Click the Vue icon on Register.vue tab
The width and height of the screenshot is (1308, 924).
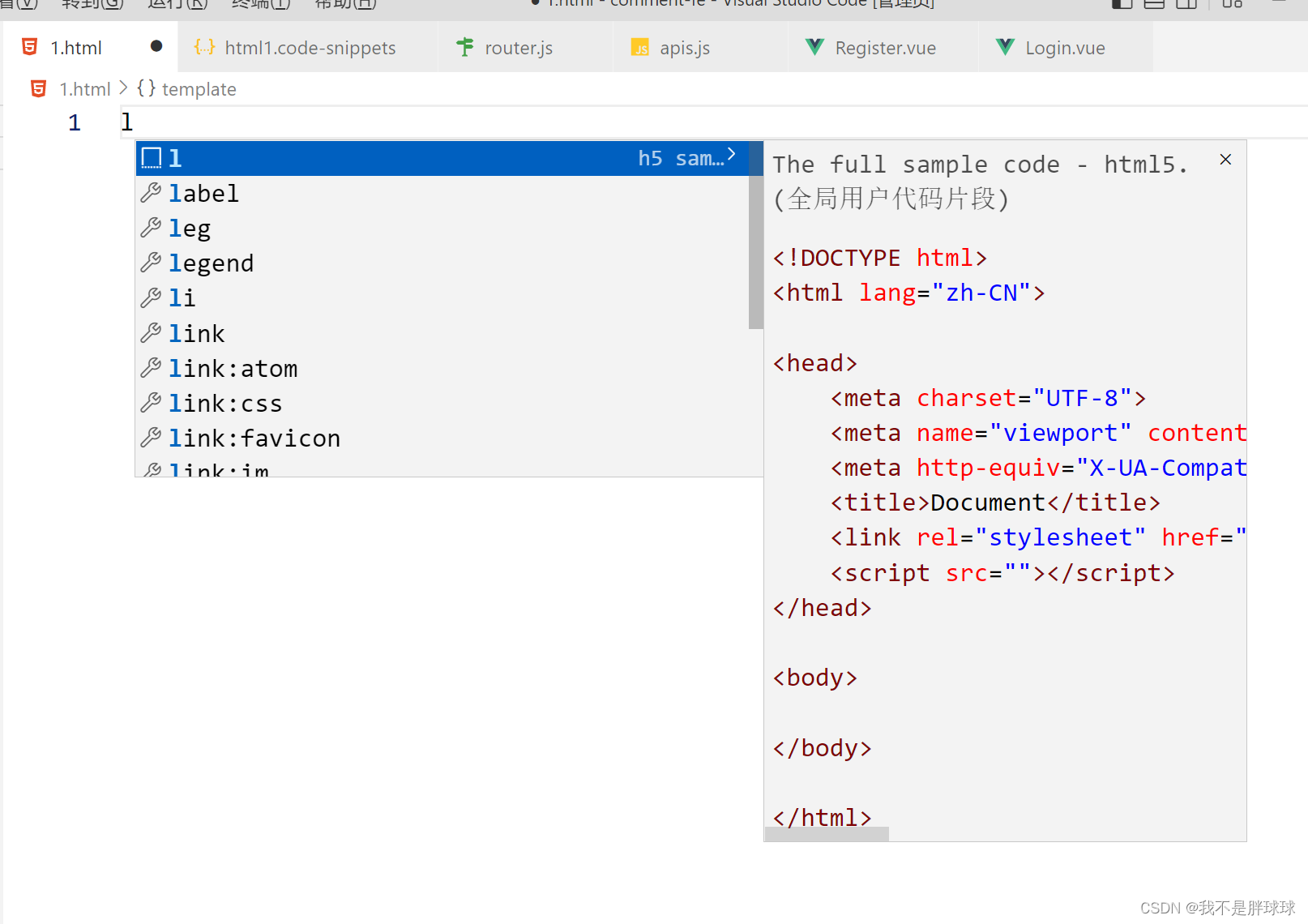(815, 47)
